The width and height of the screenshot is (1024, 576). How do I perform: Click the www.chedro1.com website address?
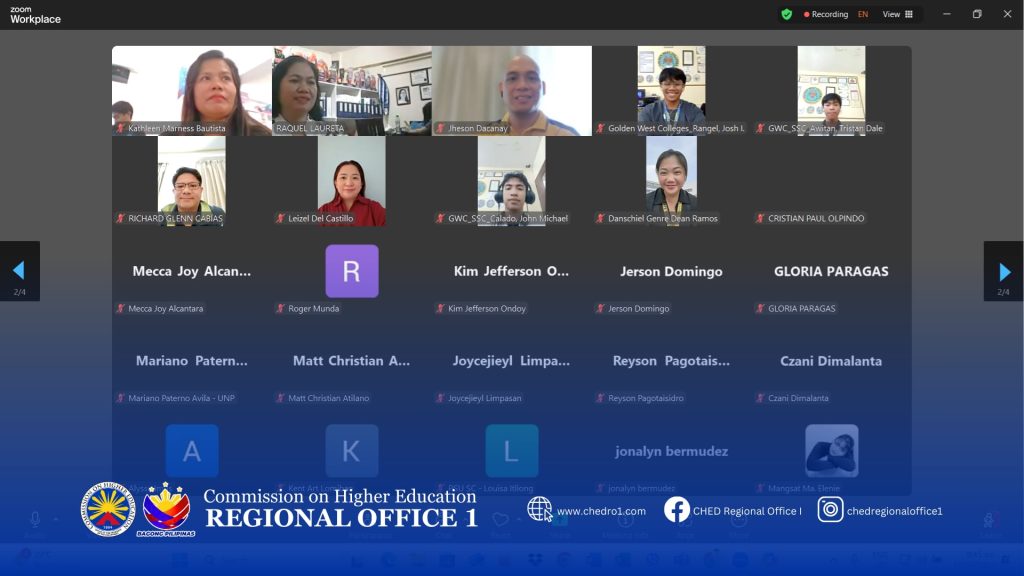pos(601,511)
